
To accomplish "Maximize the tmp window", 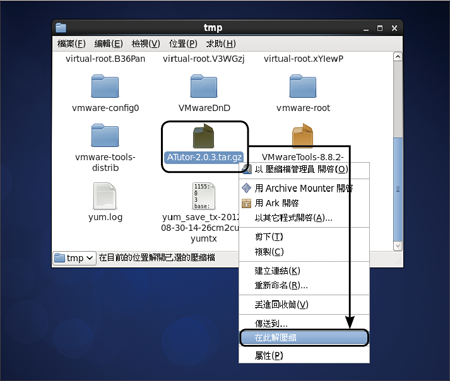I will click(380, 28).
